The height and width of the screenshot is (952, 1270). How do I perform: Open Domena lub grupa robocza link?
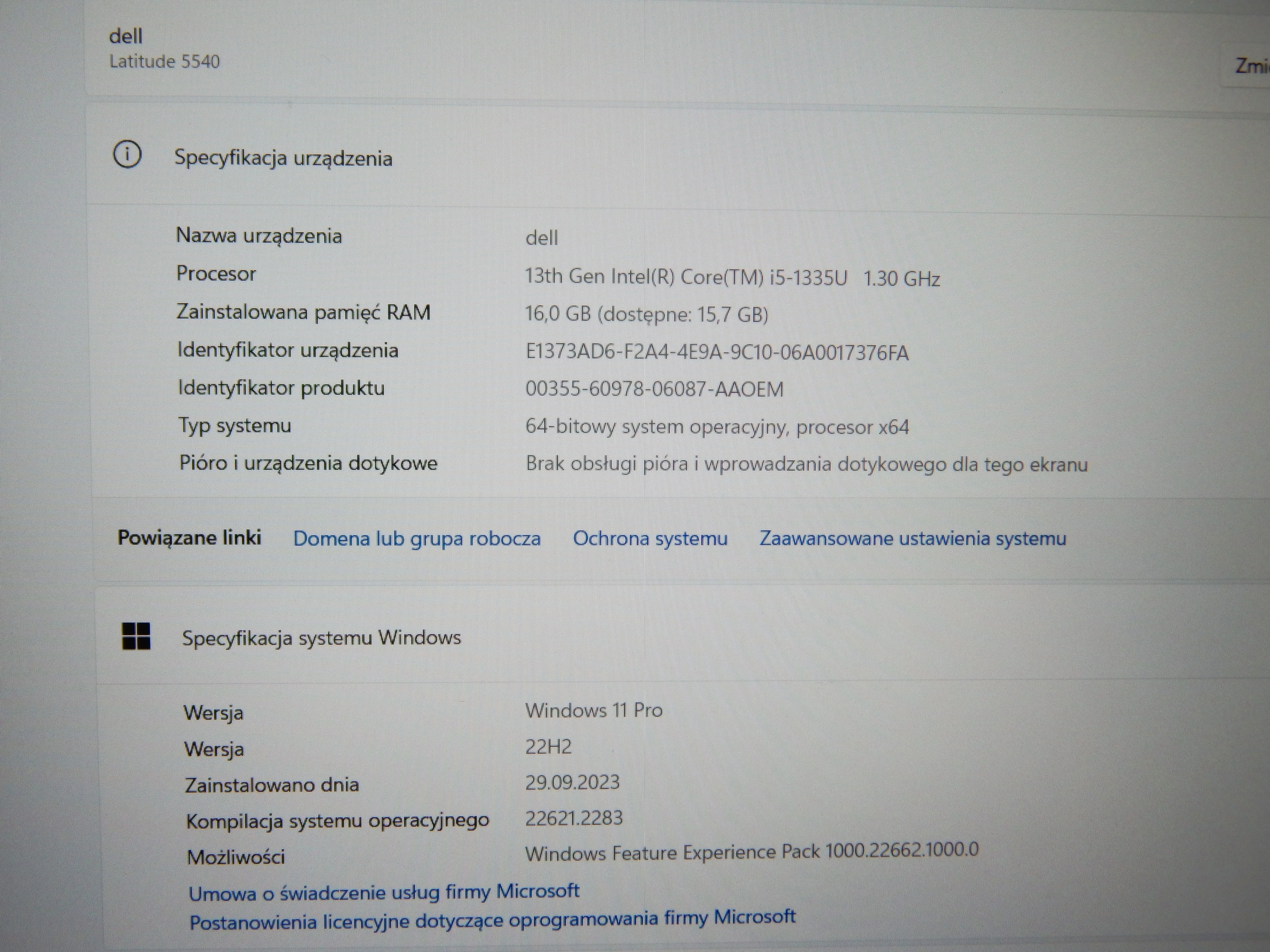(x=417, y=538)
